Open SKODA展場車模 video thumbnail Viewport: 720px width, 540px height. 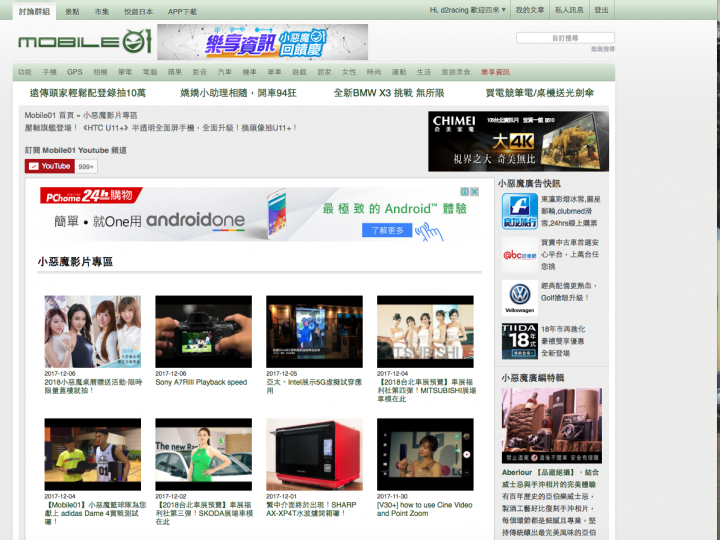[x=203, y=454]
